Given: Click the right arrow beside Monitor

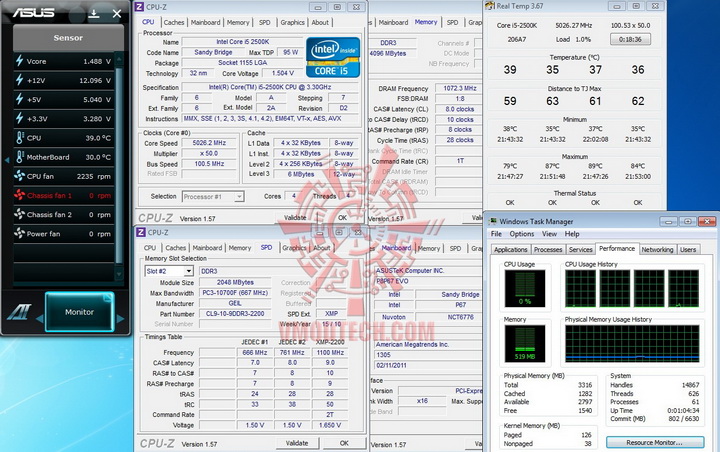Looking at the screenshot, I should [x=120, y=318].
